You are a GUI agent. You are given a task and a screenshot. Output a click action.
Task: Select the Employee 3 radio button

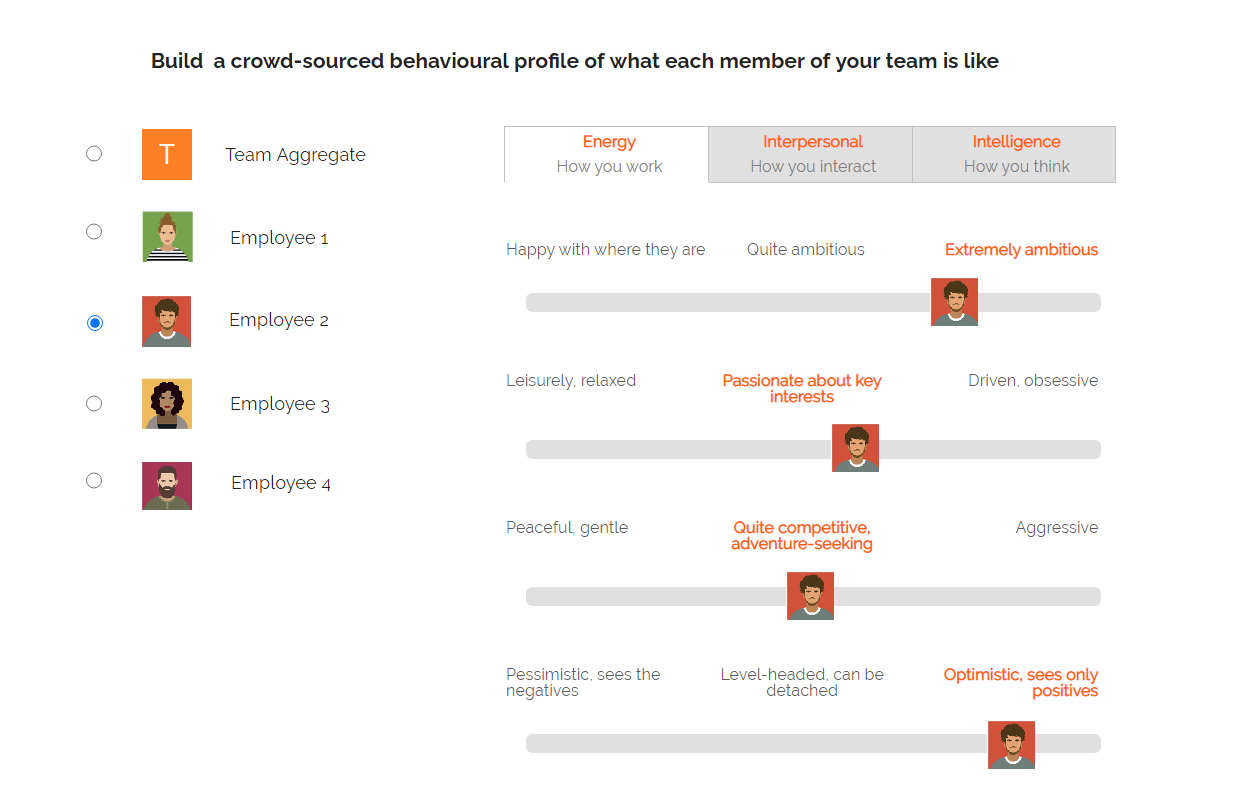coord(94,404)
